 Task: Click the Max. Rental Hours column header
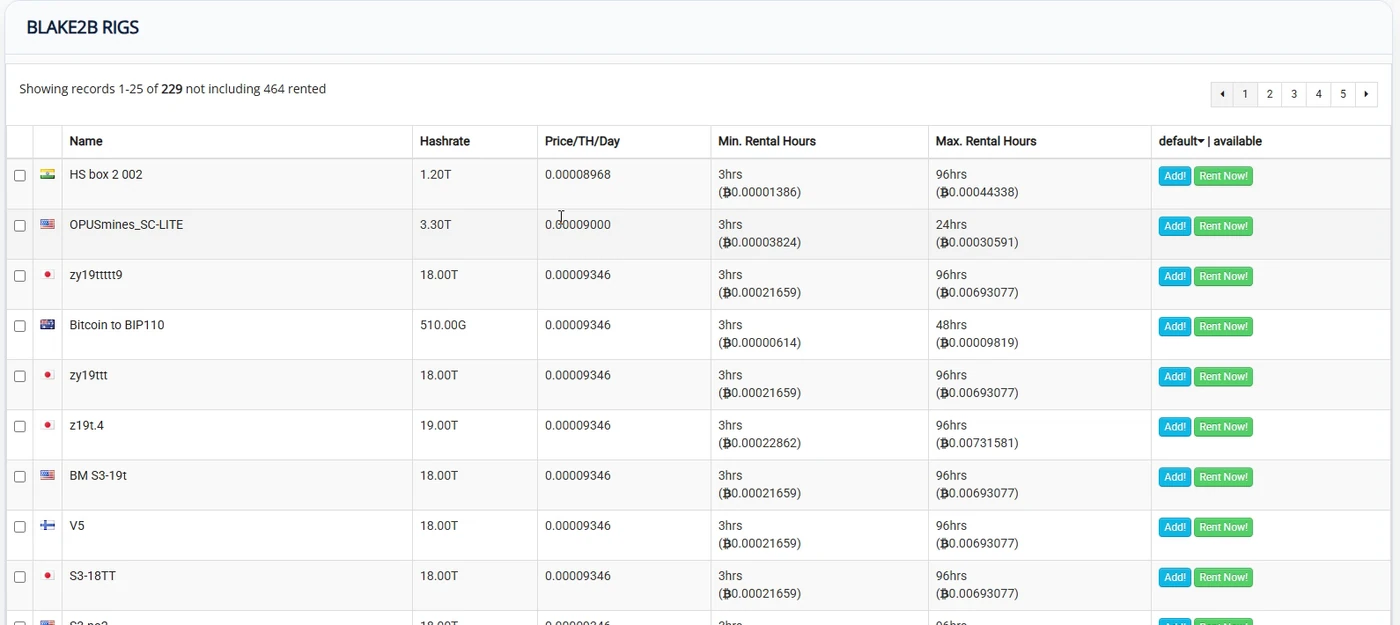(x=986, y=141)
